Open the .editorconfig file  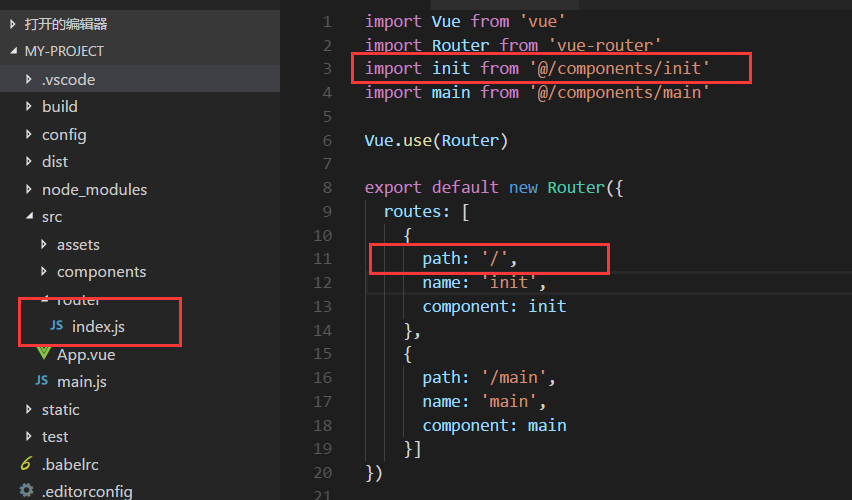87,492
